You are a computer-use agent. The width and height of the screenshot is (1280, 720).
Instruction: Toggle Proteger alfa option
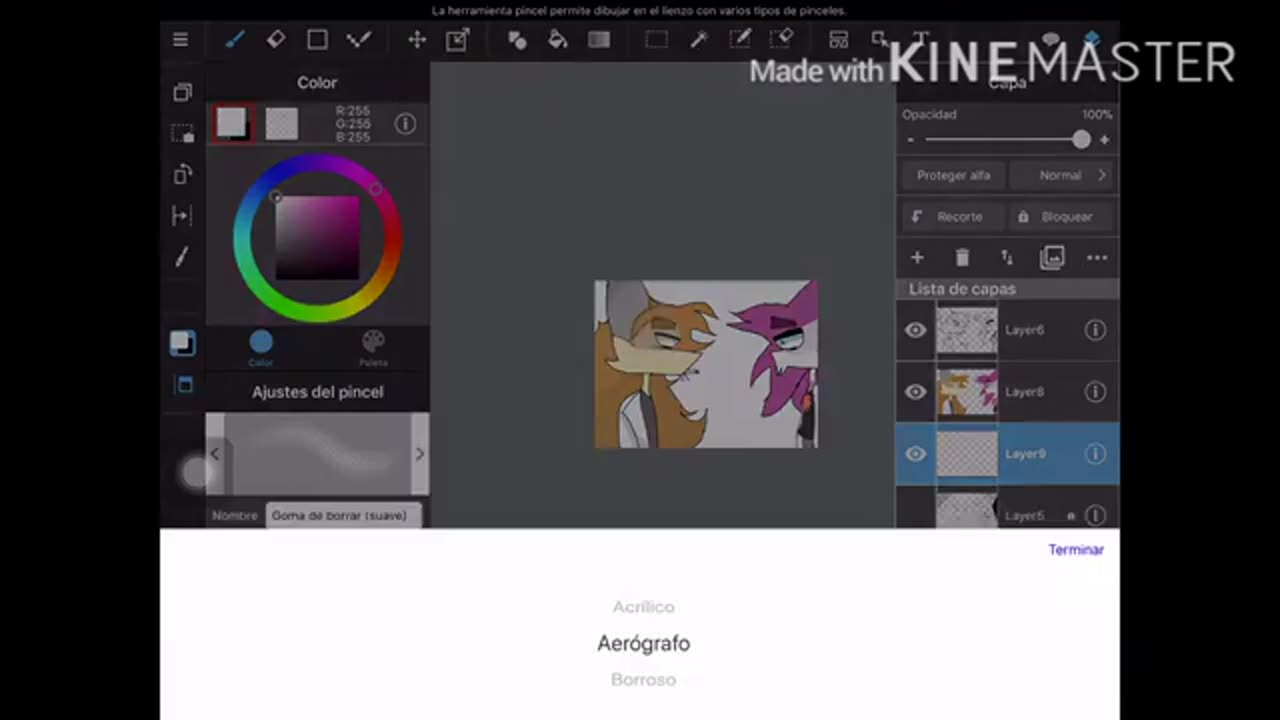953,175
